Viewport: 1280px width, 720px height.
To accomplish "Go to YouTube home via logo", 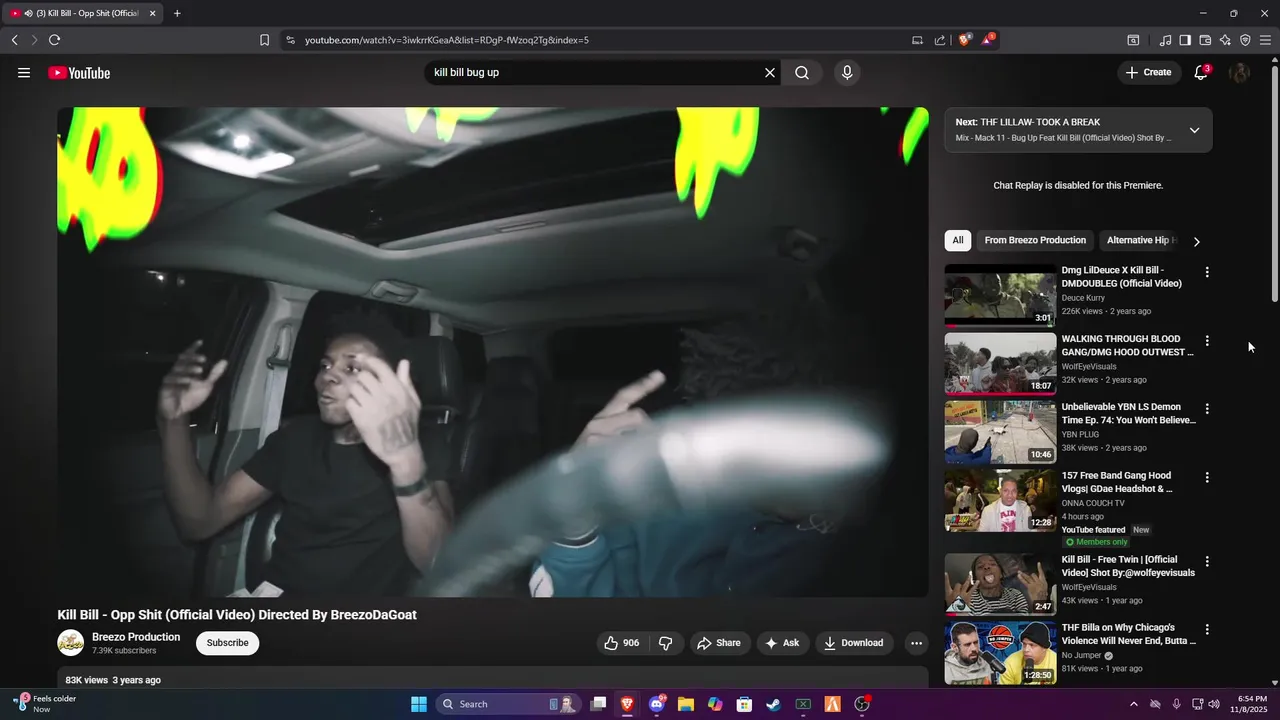I will (79, 73).
